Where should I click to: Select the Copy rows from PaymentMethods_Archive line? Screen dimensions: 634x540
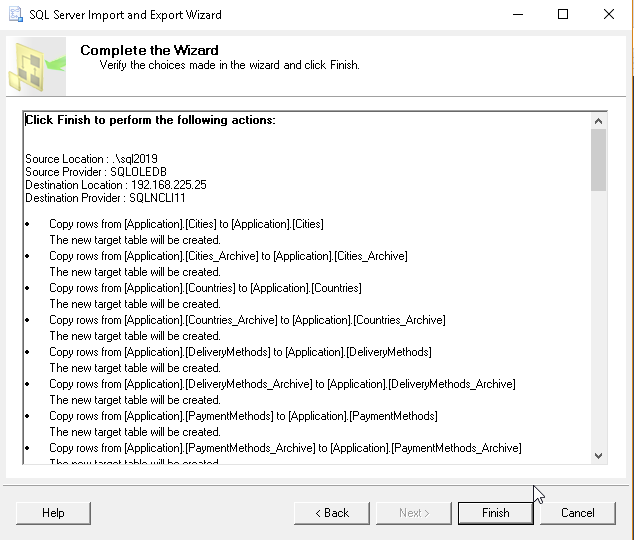pos(285,448)
